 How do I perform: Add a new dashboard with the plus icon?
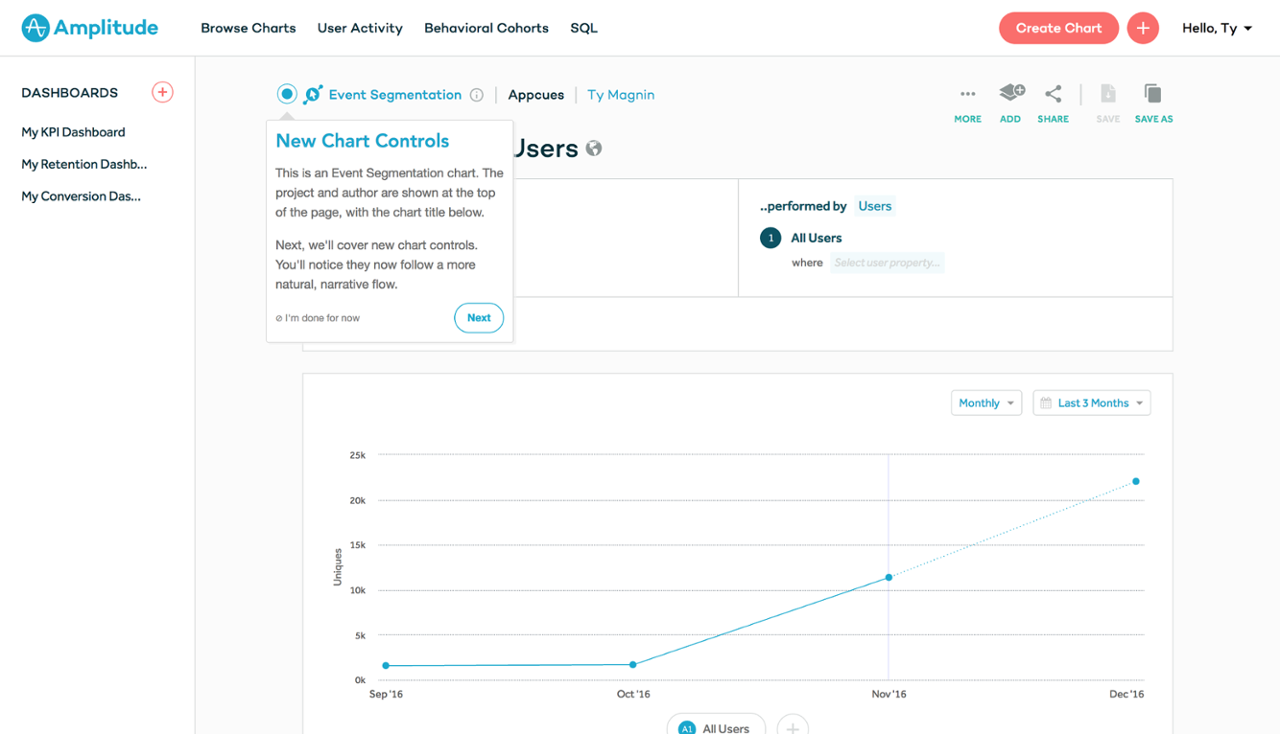(162, 92)
